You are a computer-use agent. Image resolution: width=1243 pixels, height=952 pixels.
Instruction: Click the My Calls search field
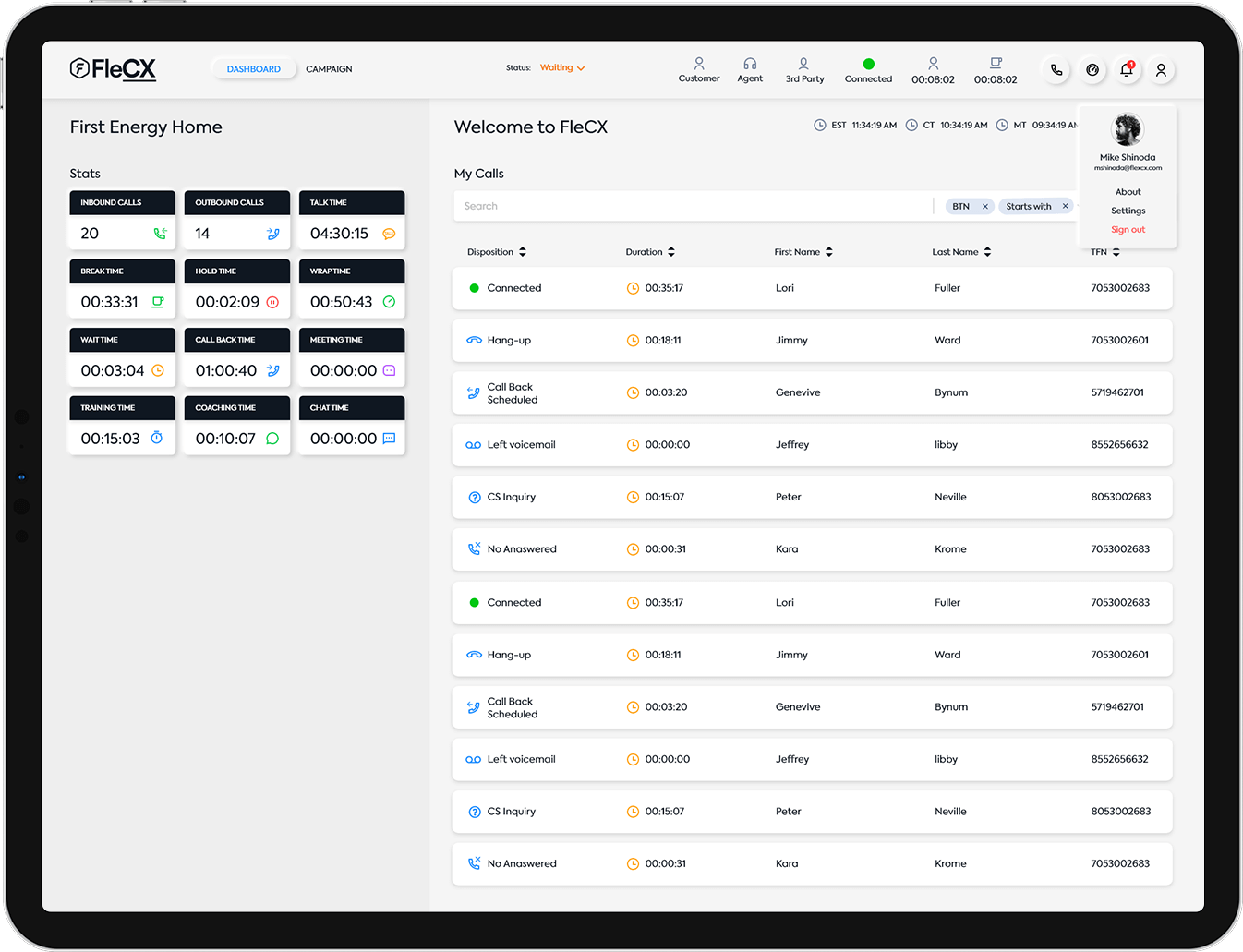tap(693, 206)
